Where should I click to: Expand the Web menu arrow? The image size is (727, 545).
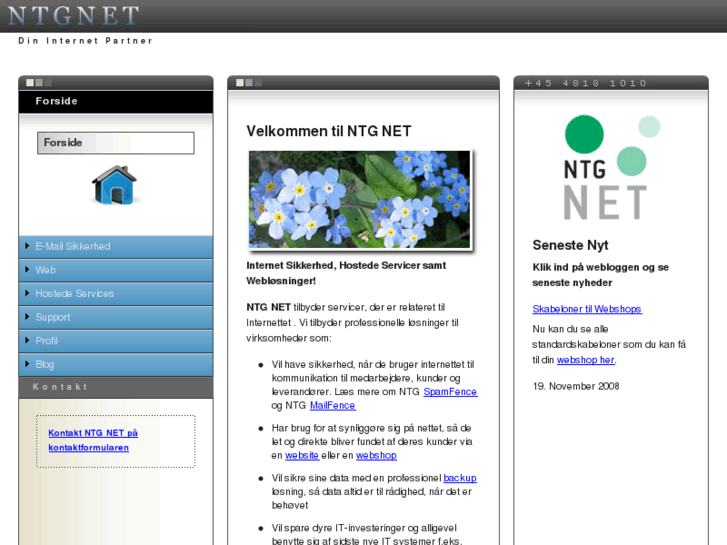pos(27,269)
